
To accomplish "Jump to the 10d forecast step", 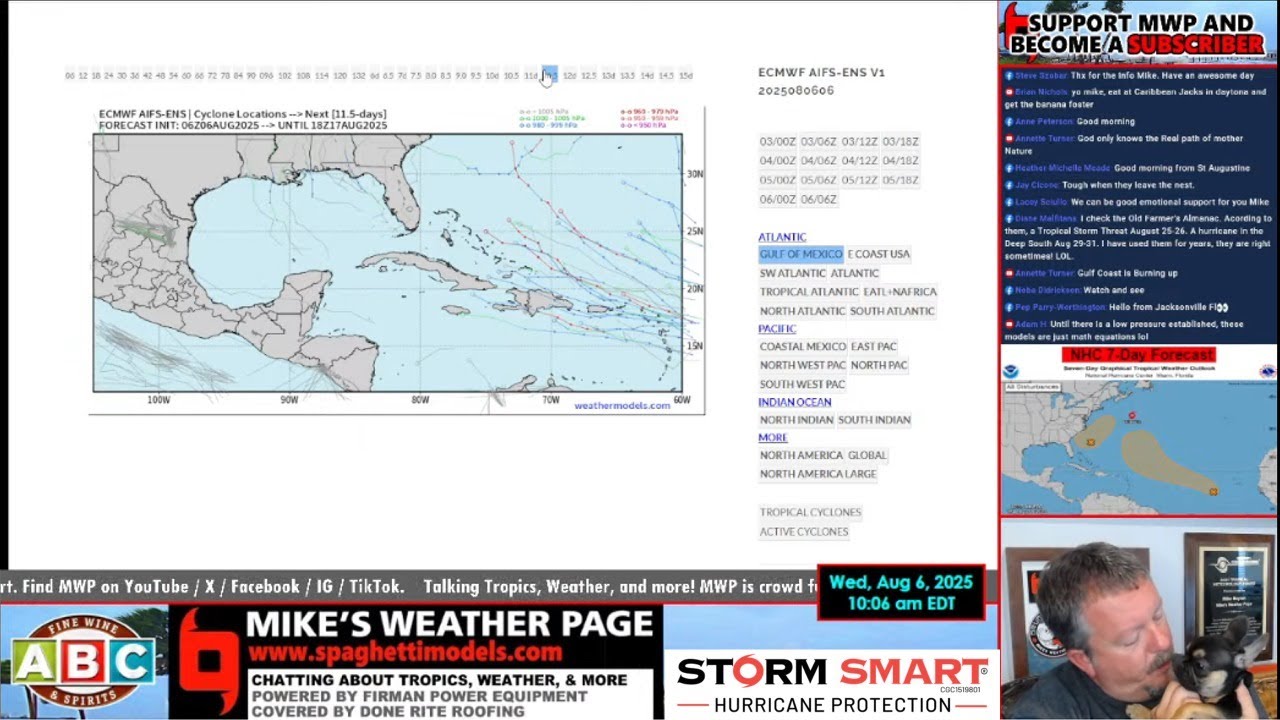I will coord(492,76).
